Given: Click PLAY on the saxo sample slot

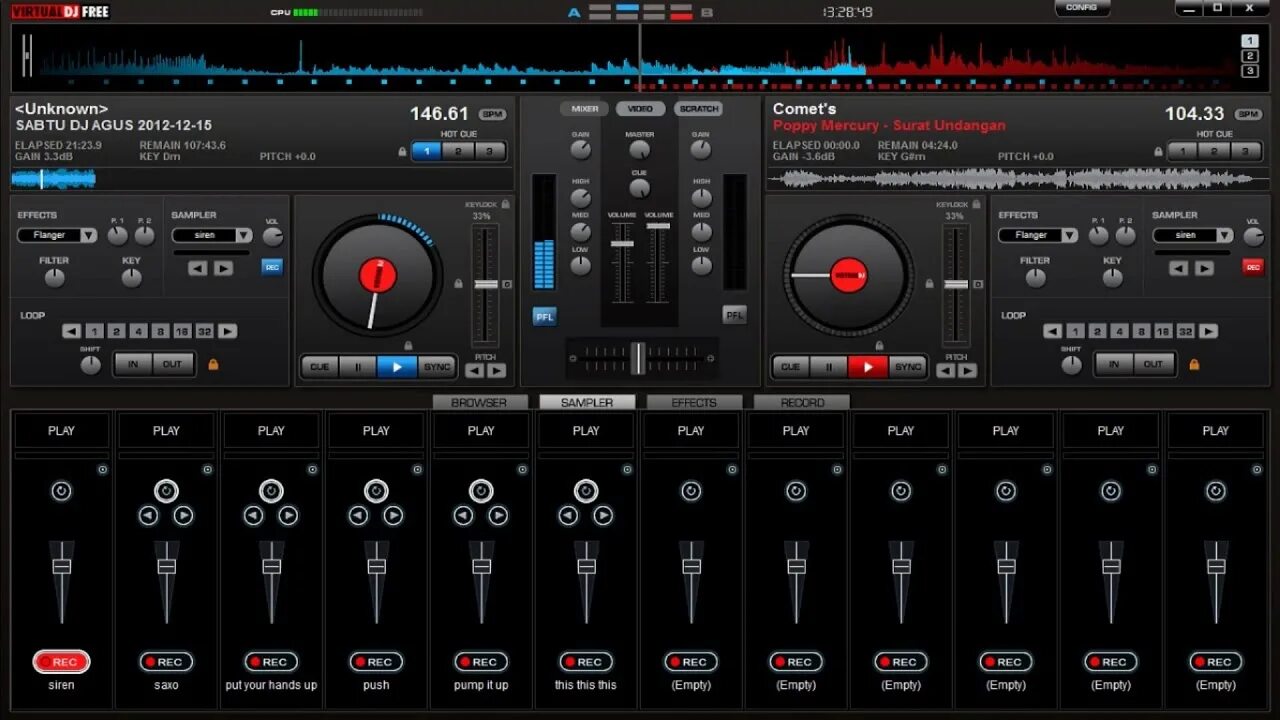Looking at the screenshot, I should click(x=166, y=431).
